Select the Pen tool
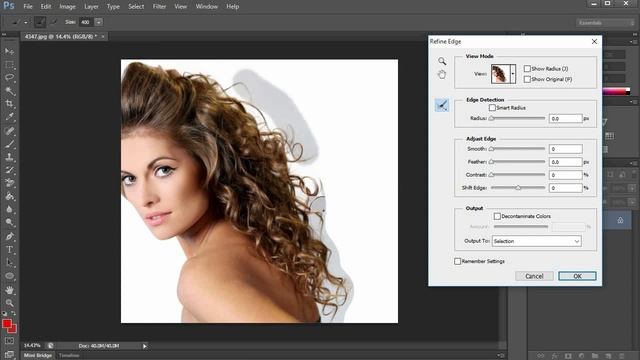 click(x=9, y=236)
